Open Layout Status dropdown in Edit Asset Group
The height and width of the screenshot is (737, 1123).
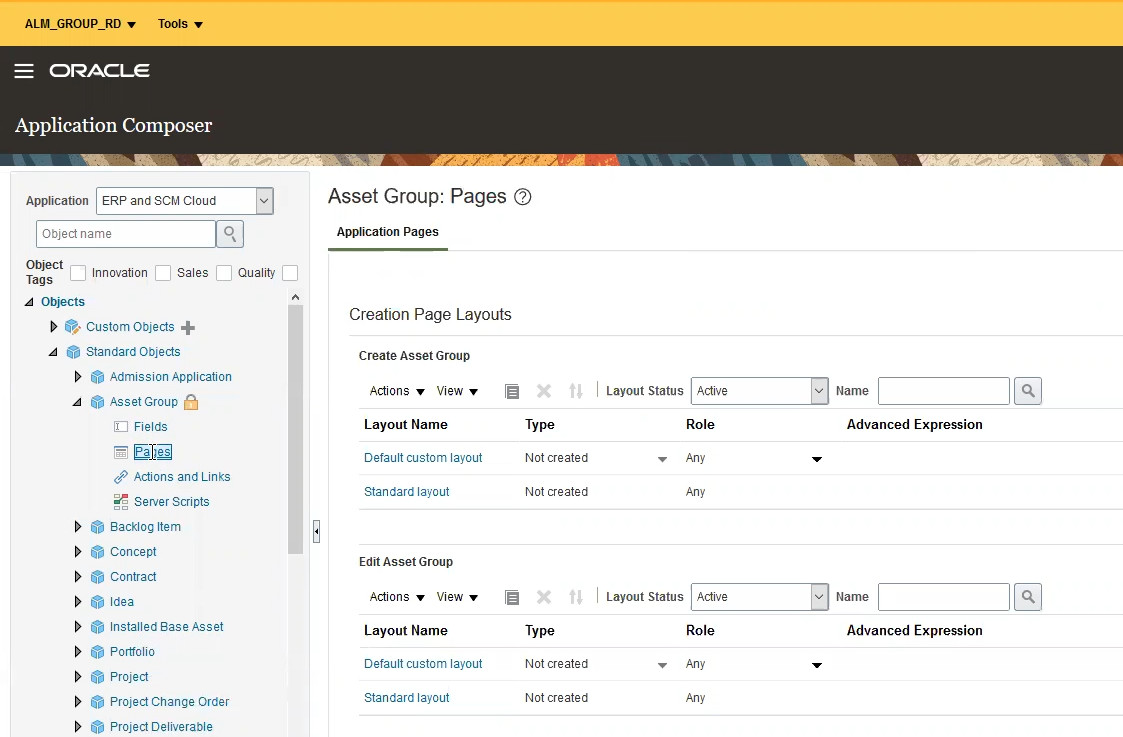click(819, 597)
